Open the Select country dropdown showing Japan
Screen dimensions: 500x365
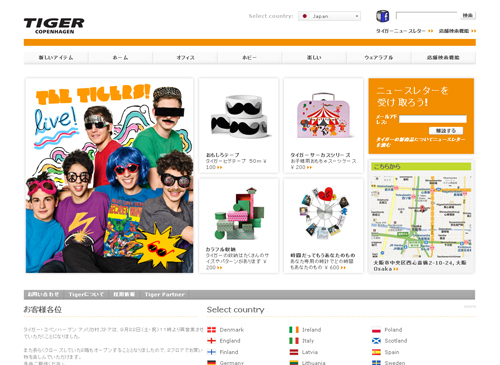coord(330,16)
